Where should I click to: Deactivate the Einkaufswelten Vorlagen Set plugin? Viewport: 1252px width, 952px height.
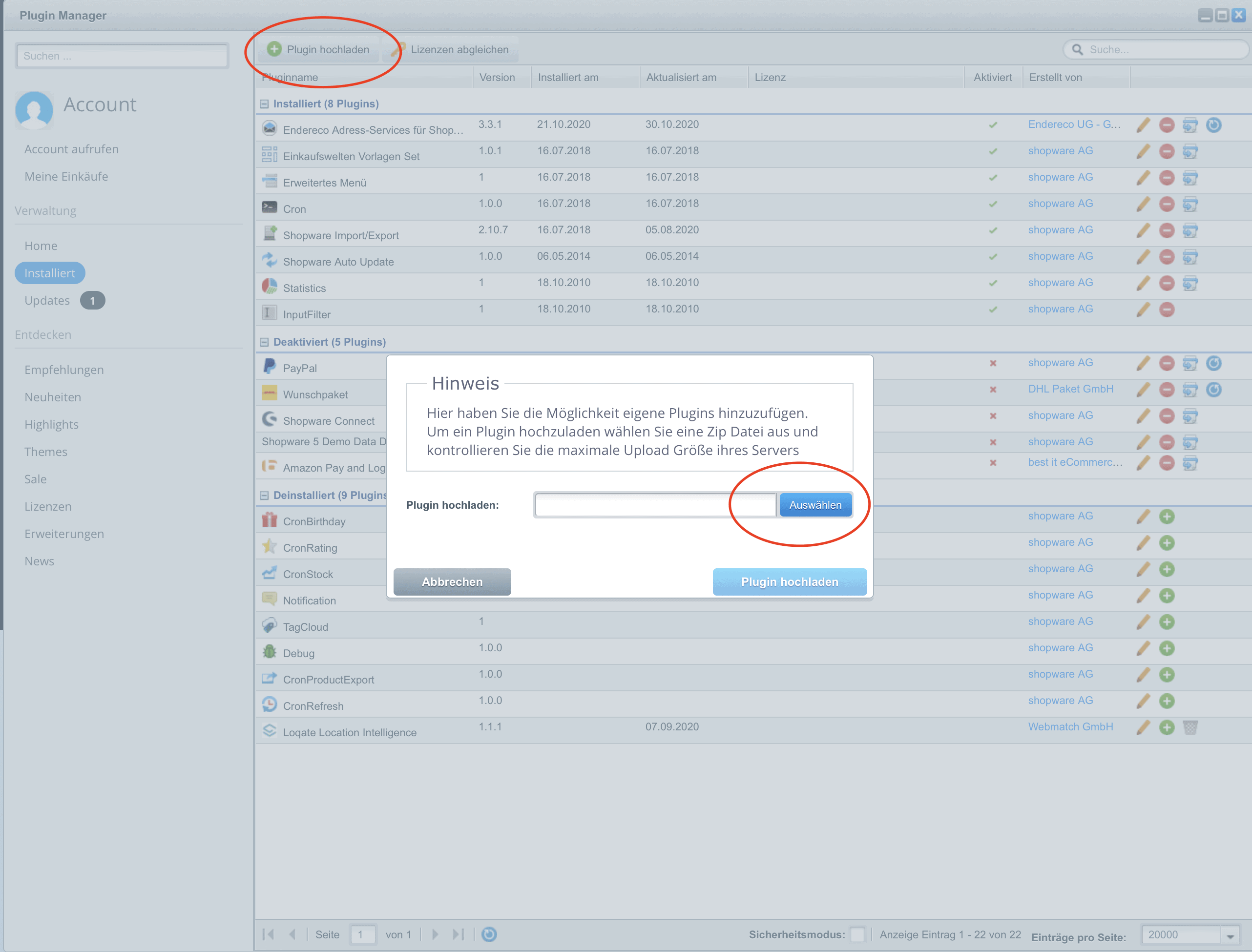click(x=1167, y=151)
